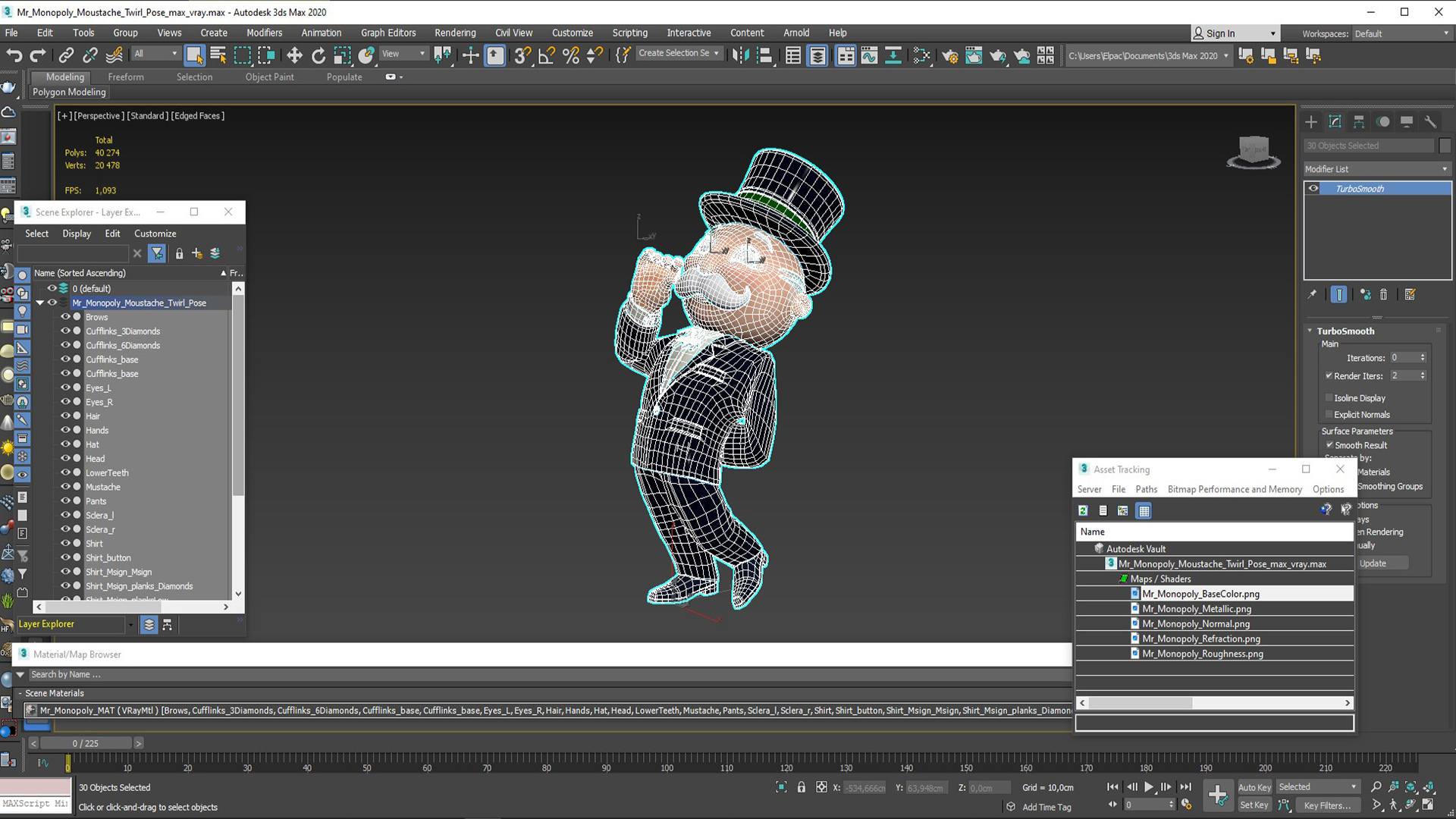Screen dimensions: 1456x819
Task: Toggle TurboSmooth modifier eye icon
Action: point(1313,189)
